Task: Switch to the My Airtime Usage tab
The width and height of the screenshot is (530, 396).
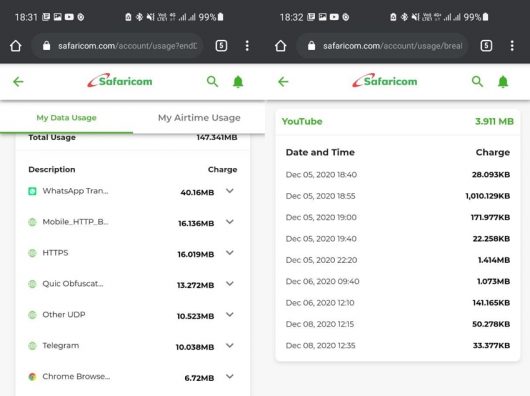Action: click(199, 118)
